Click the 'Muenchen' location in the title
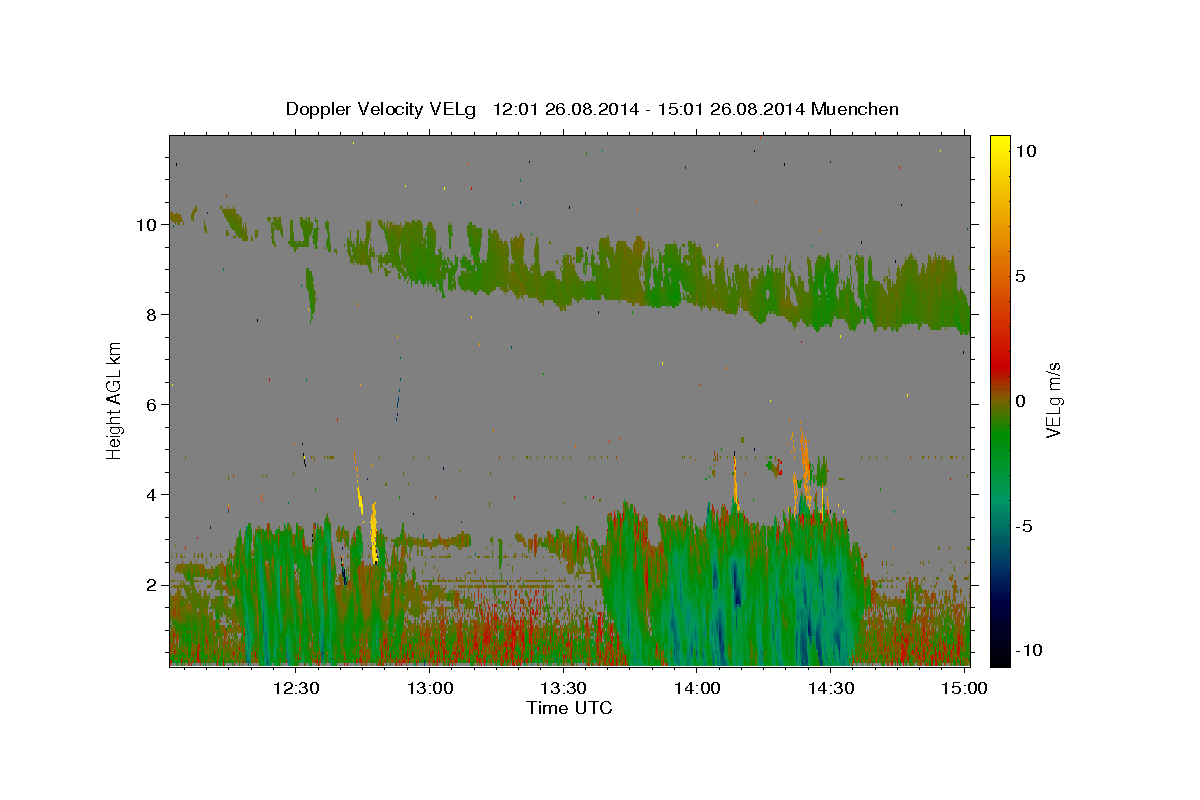1200x800 pixels. point(855,109)
